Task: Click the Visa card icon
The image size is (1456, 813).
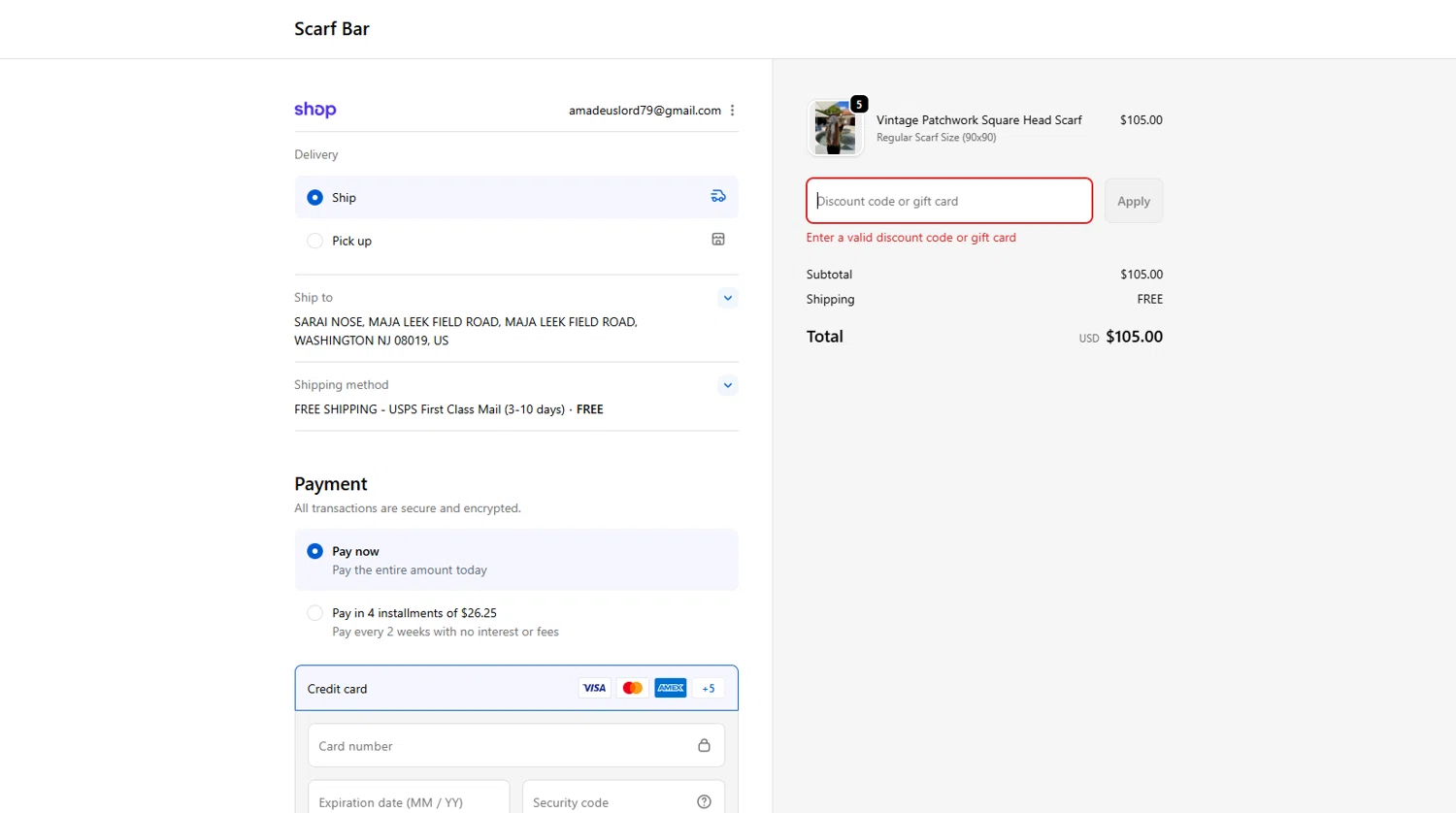Action: 594,688
